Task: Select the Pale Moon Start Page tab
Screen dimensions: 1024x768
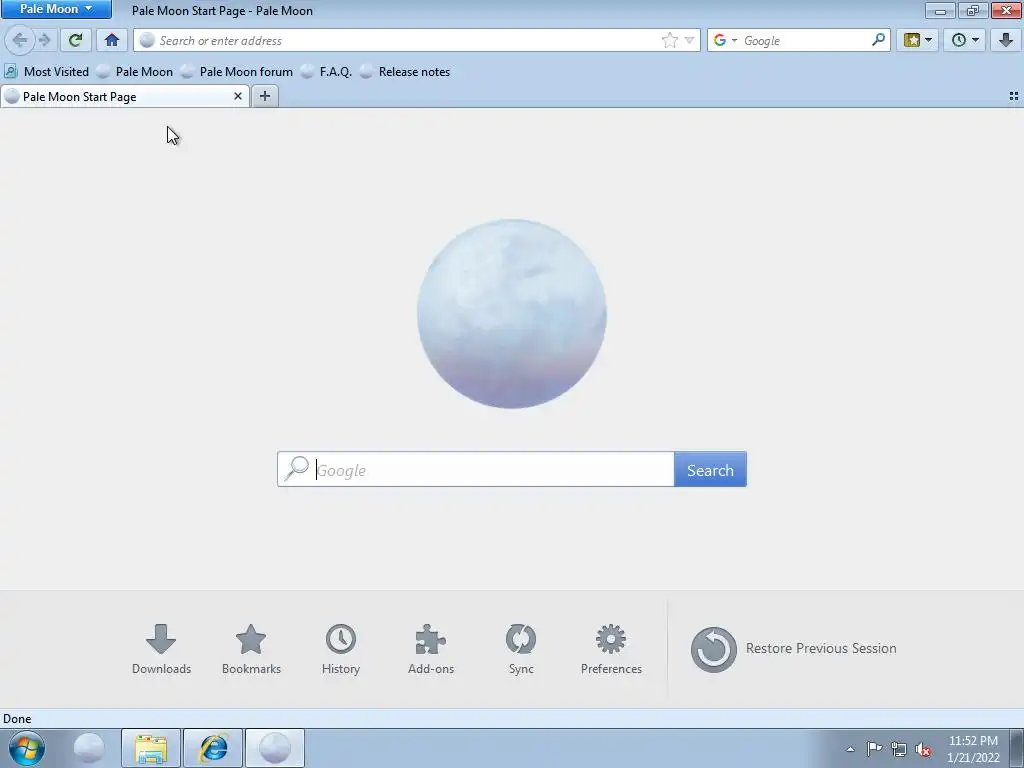Action: coord(124,97)
